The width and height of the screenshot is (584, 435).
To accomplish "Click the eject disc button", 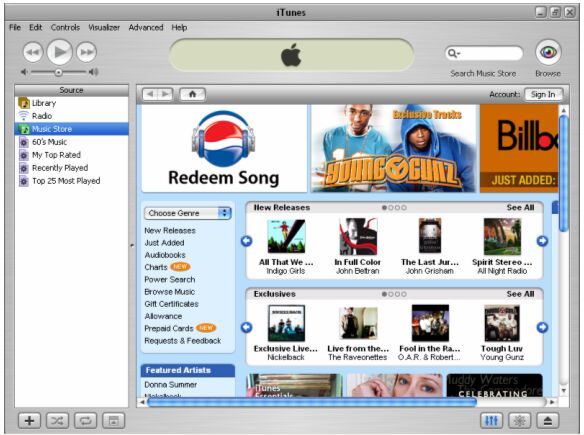I will pyautogui.click(x=548, y=421).
